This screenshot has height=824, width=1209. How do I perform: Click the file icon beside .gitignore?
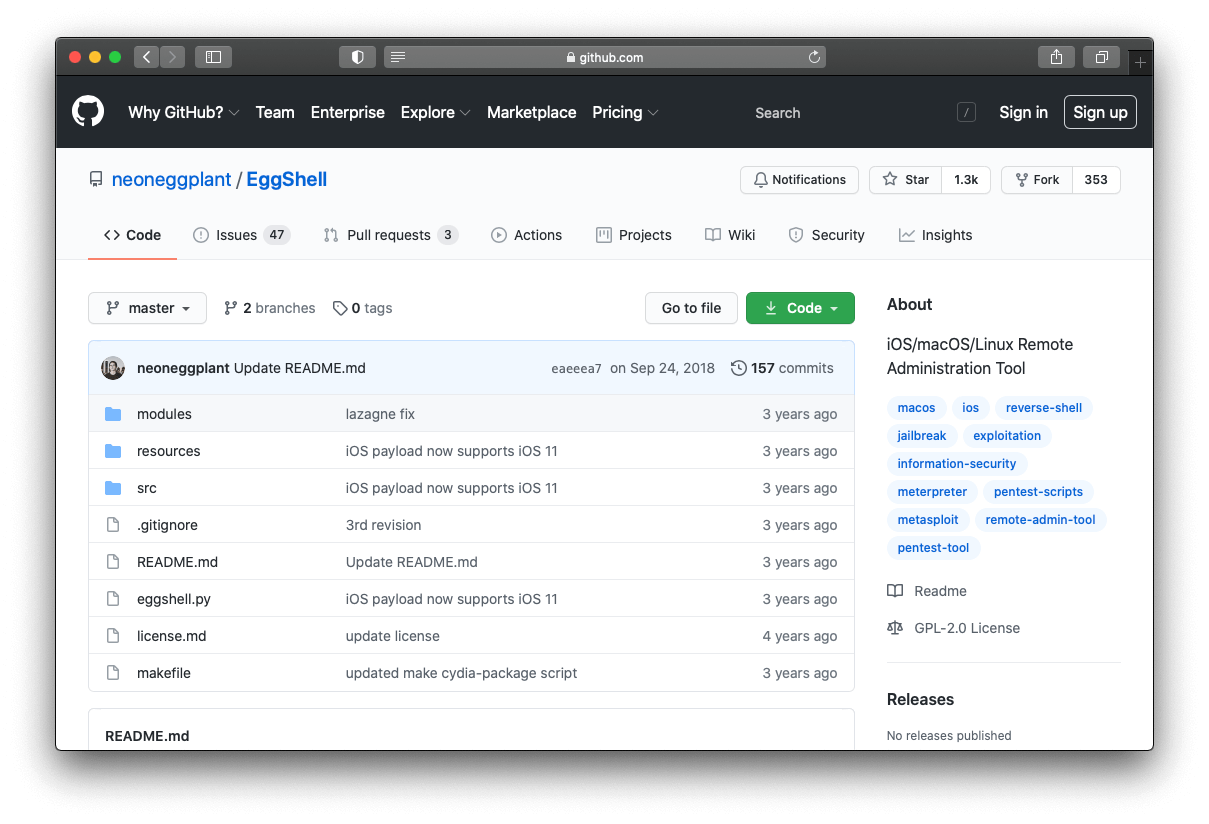click(113, 525)
